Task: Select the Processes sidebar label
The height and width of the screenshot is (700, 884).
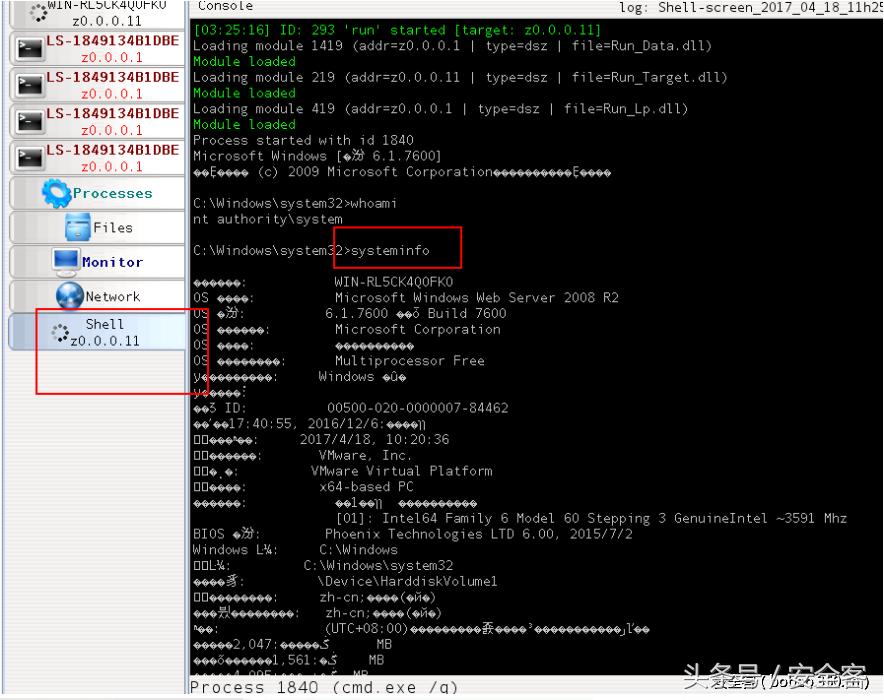Action: coord(112,193)
